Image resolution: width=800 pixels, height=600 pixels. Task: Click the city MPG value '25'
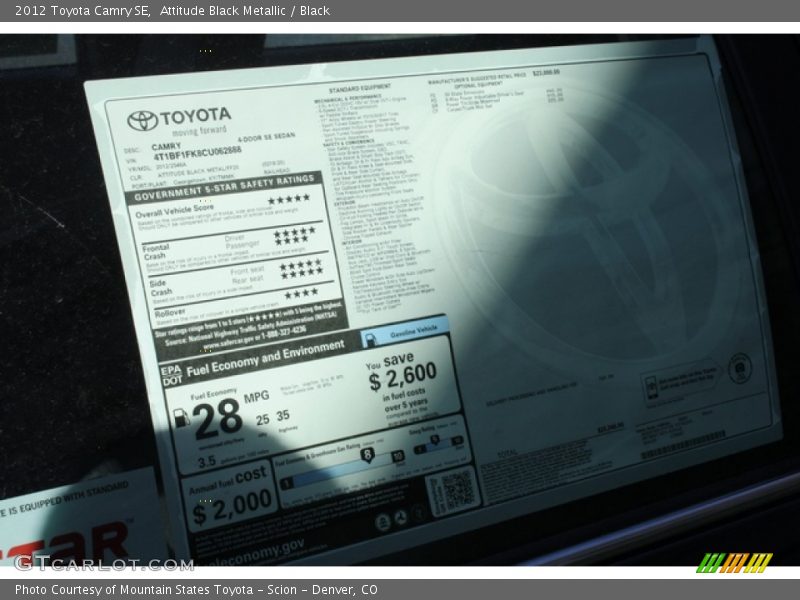(263, 420)
